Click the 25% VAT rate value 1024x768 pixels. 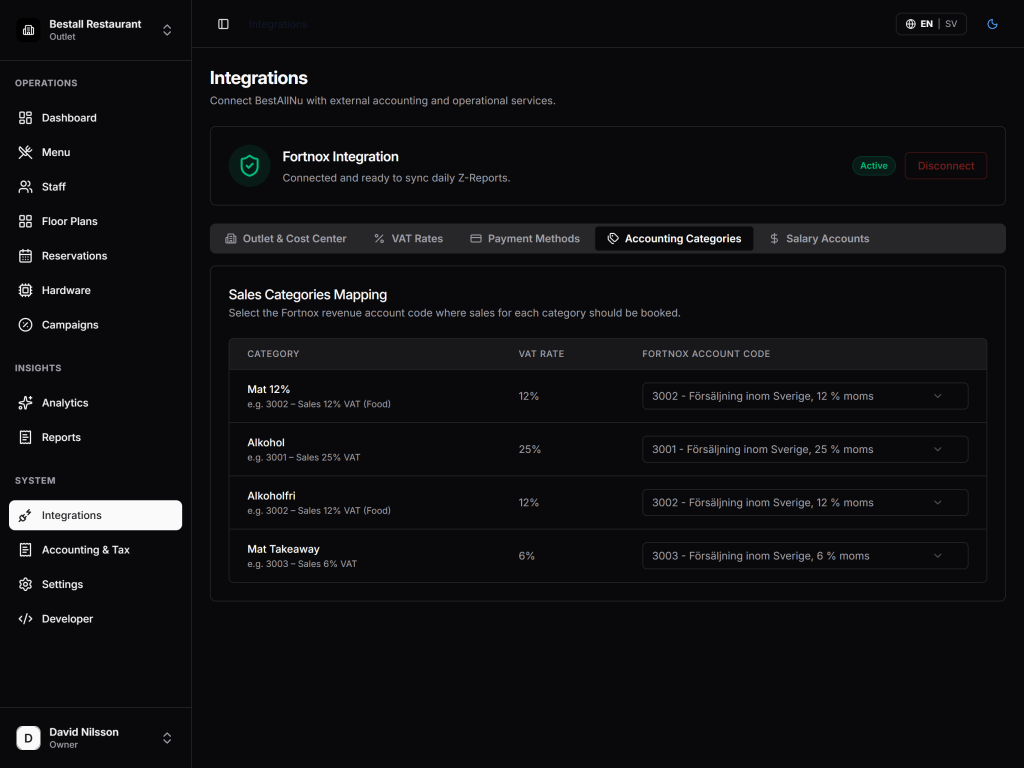(x=530, y=449)
